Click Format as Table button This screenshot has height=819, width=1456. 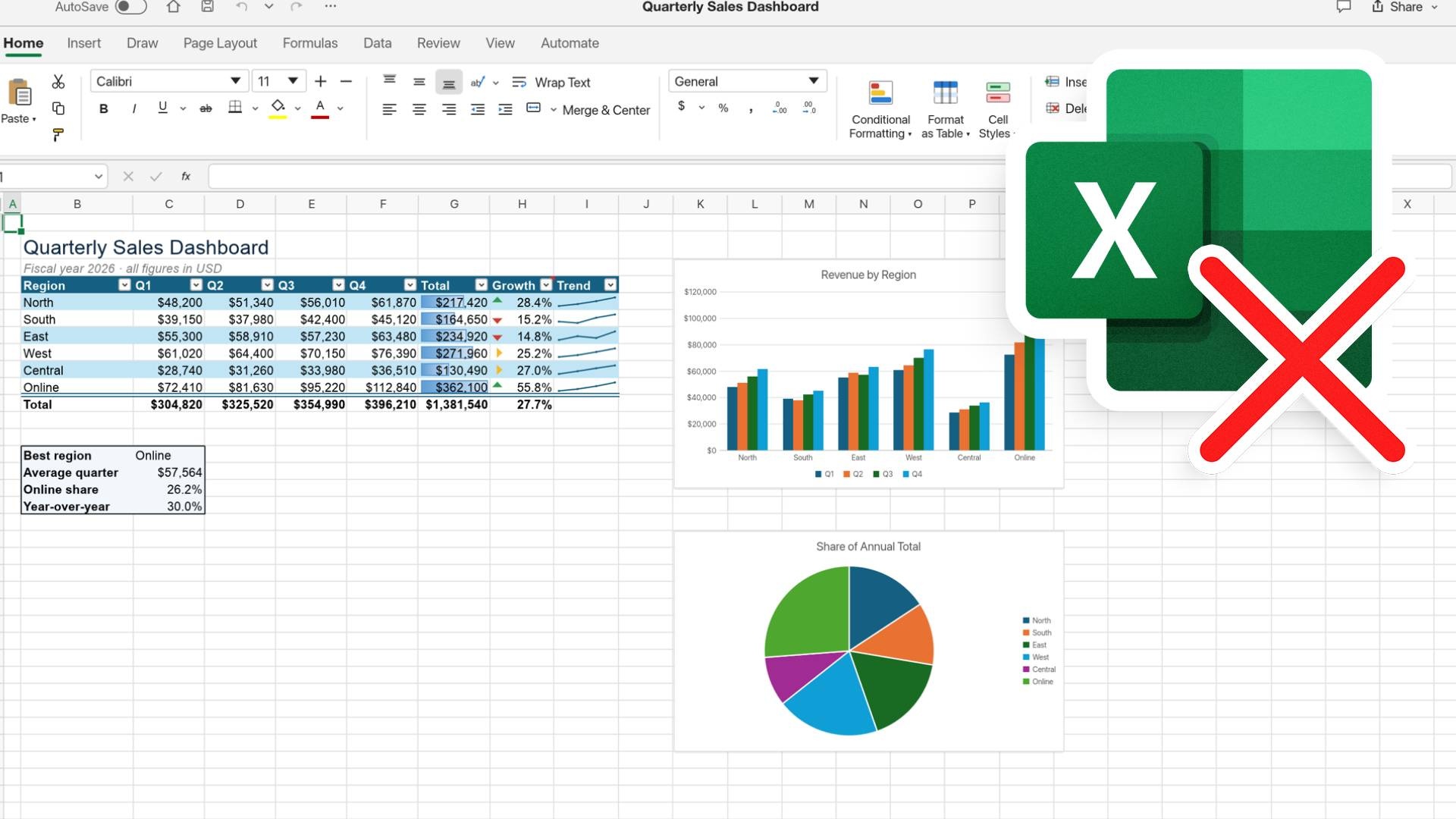946,110
